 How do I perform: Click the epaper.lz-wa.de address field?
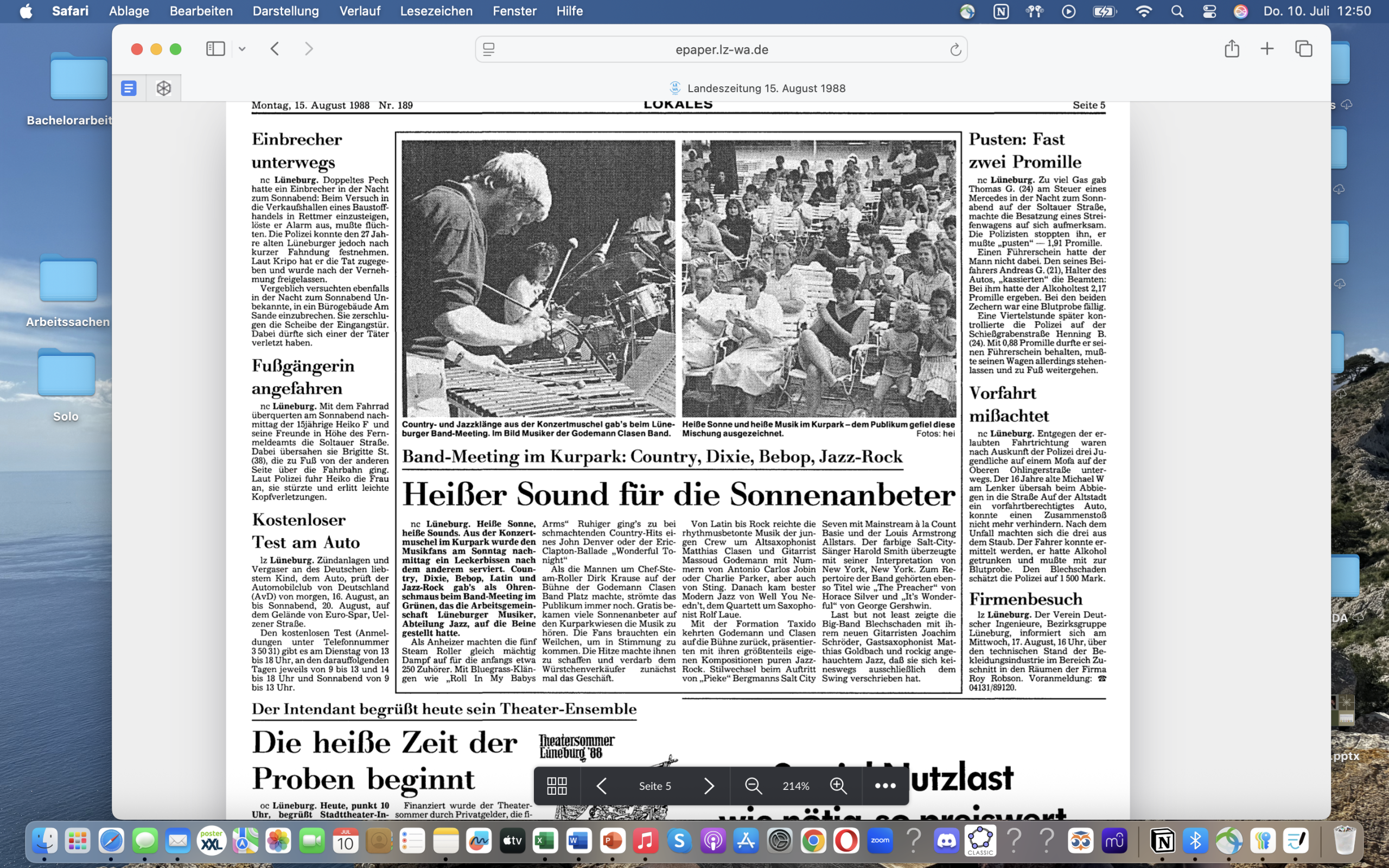pyautogui.click(x=721, y=49)
